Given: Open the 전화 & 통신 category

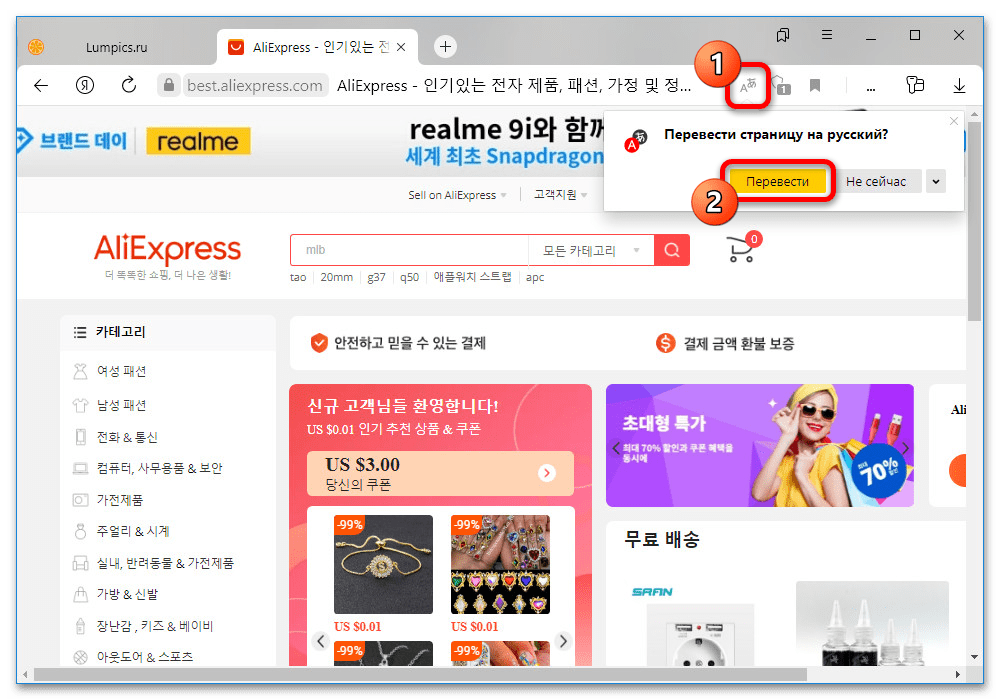Looking at the screenshot, I should [x=126, y=437].
